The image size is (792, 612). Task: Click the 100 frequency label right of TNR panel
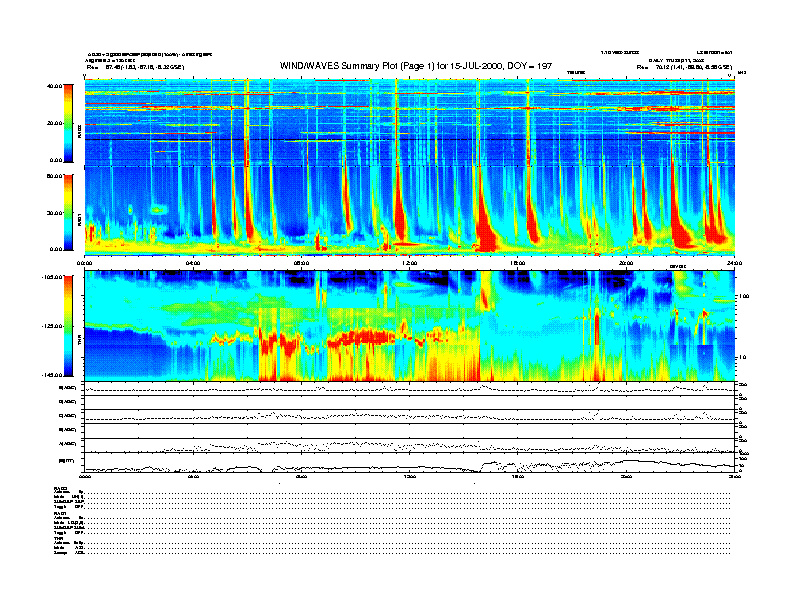pos(744,296)
